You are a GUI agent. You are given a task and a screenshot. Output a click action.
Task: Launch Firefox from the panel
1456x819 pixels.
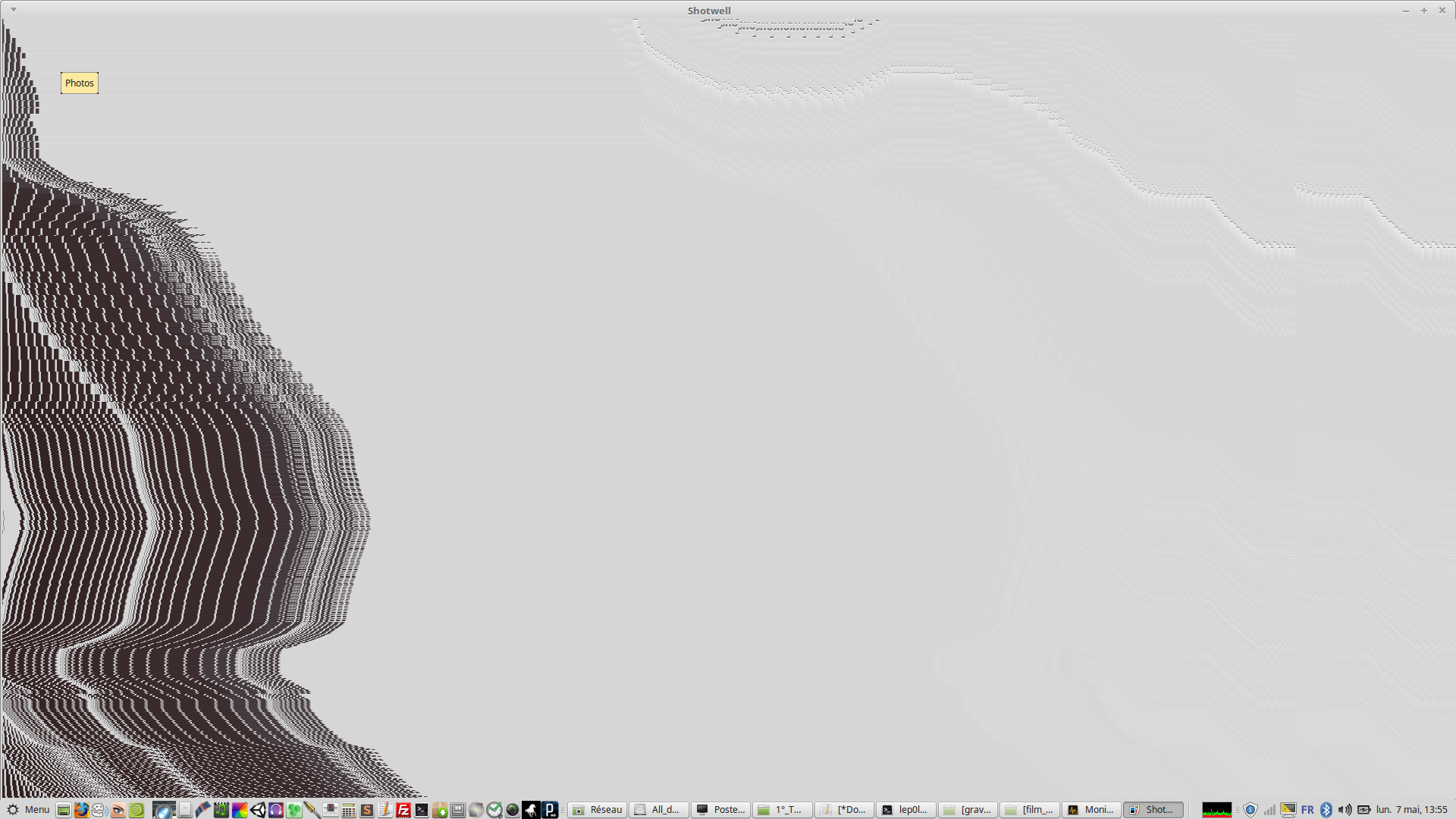pyautogui.click(x=81, y=810)
